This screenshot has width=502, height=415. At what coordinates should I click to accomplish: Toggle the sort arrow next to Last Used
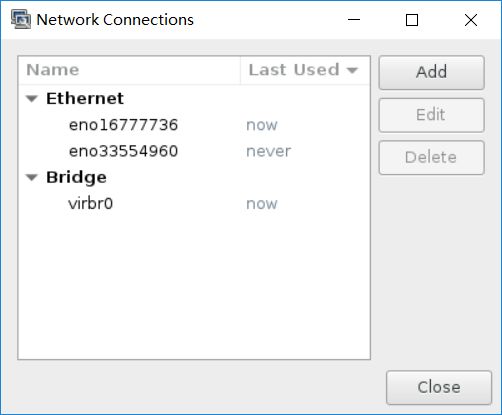352,70
